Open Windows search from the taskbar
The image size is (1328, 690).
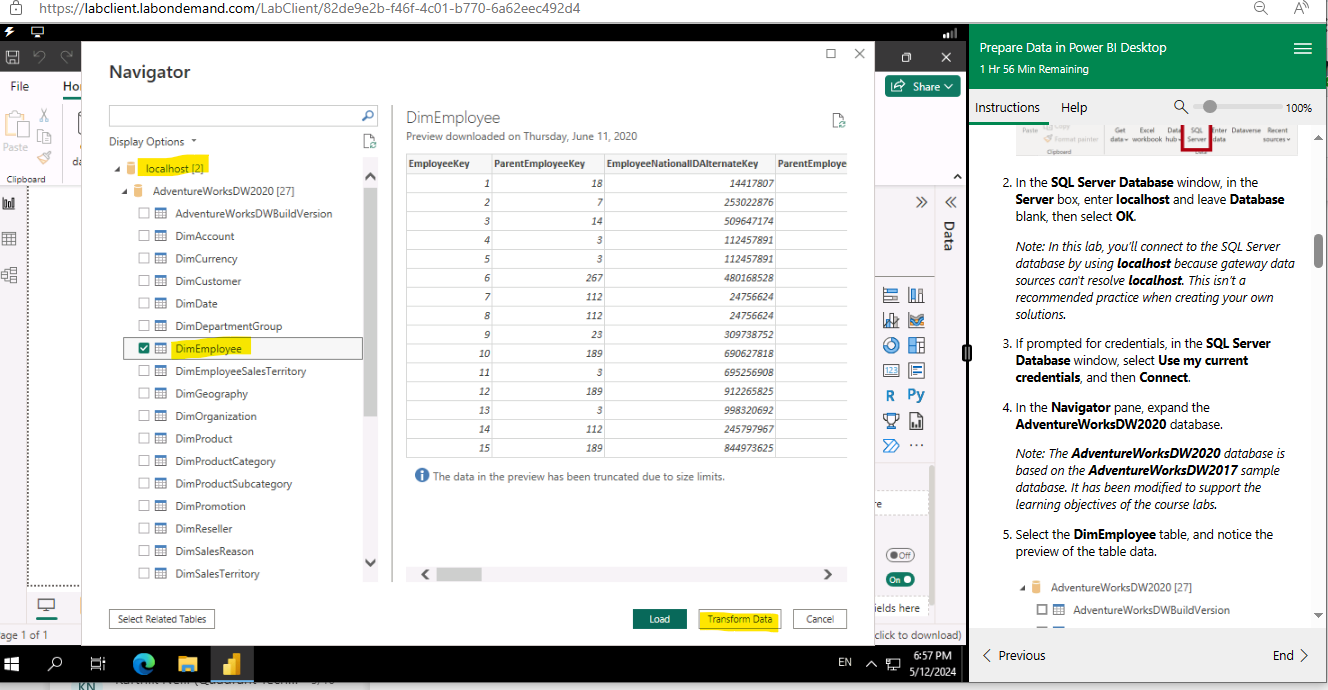click(55, 663)
